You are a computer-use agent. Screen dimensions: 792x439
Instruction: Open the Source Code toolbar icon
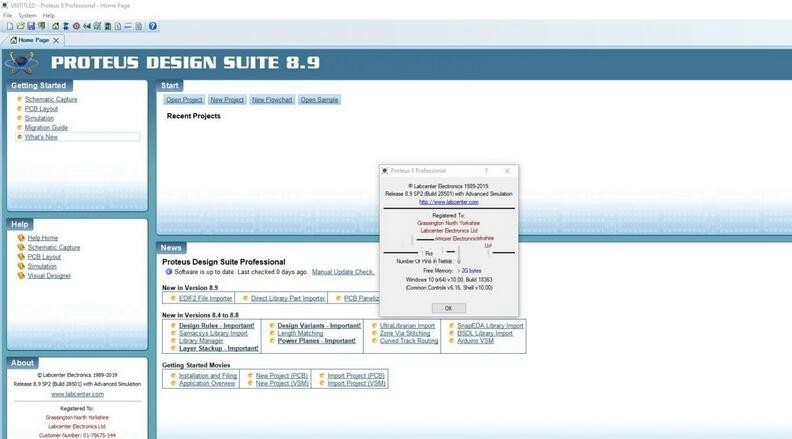pos(128,26)
